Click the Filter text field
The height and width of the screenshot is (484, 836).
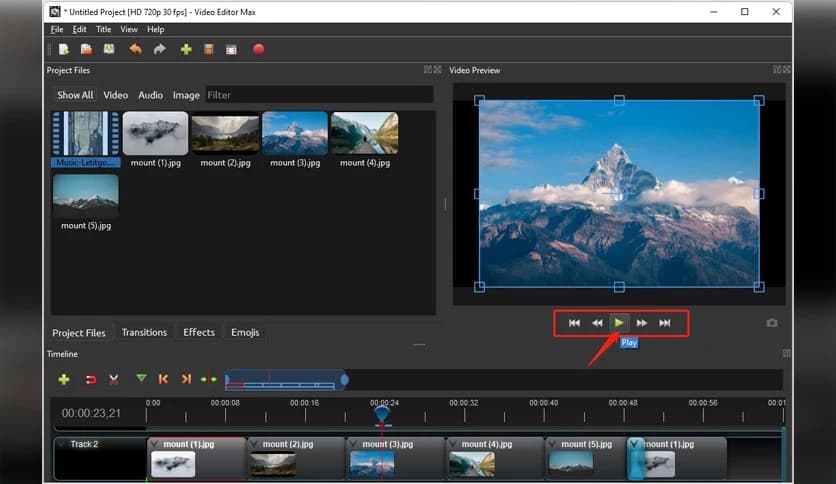click(319, 95)
